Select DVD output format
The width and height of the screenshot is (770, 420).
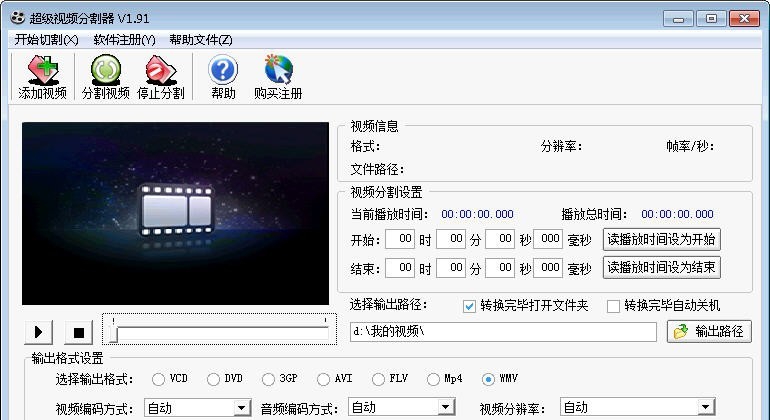(213, 379)
